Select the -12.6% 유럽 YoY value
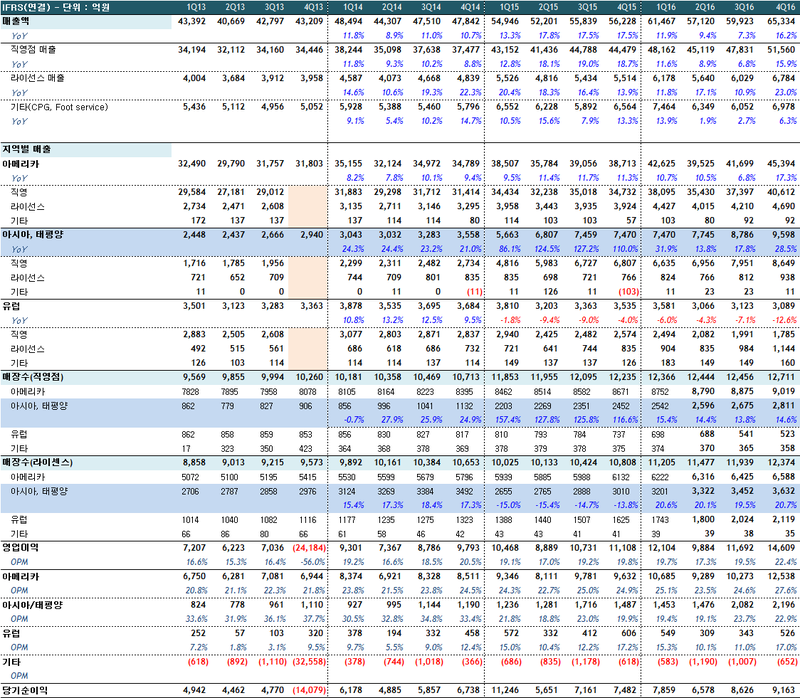 click(x=784, y=320)
